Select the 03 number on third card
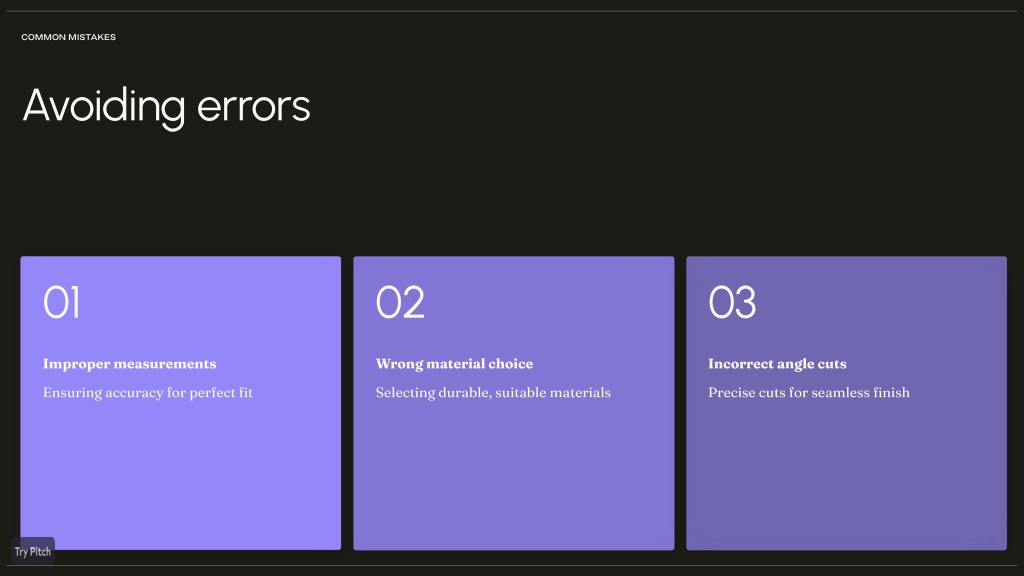This screenshot has width=1024, height=576. (732, 302)
